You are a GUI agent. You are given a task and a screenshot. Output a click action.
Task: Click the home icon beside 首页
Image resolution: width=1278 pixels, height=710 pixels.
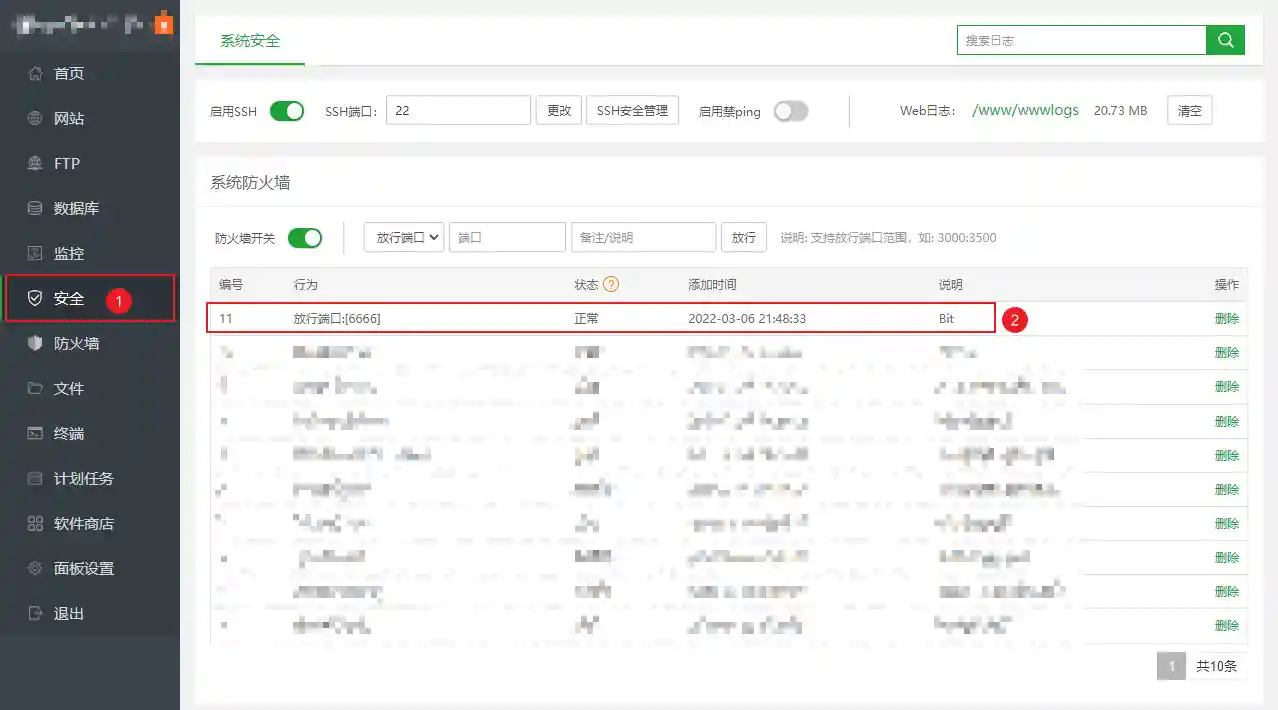[36, 73]
